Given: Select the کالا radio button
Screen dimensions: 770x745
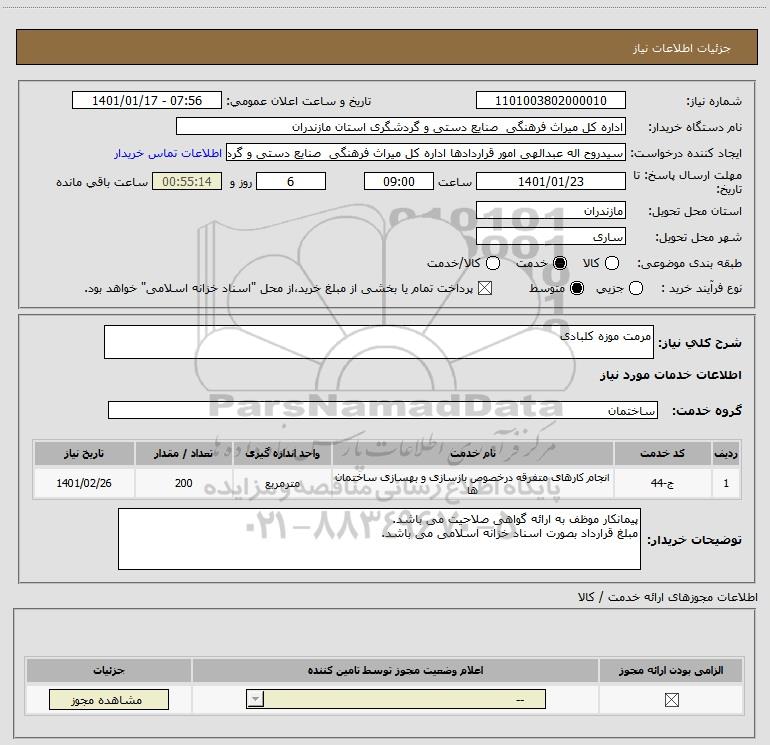Looking at the screenshot, I should pyautogui.click(x=611, y=263).
